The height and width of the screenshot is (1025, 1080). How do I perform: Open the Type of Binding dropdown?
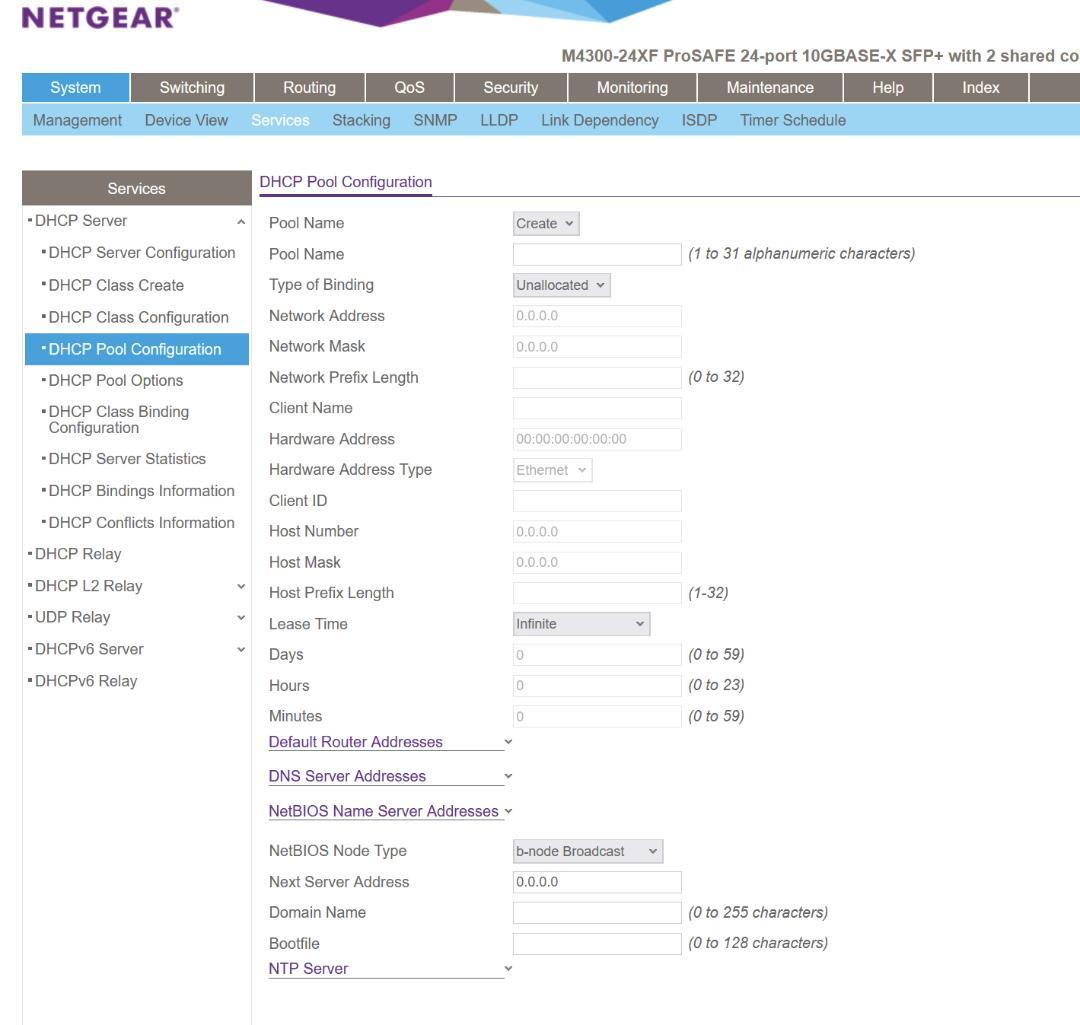(561, 285)
